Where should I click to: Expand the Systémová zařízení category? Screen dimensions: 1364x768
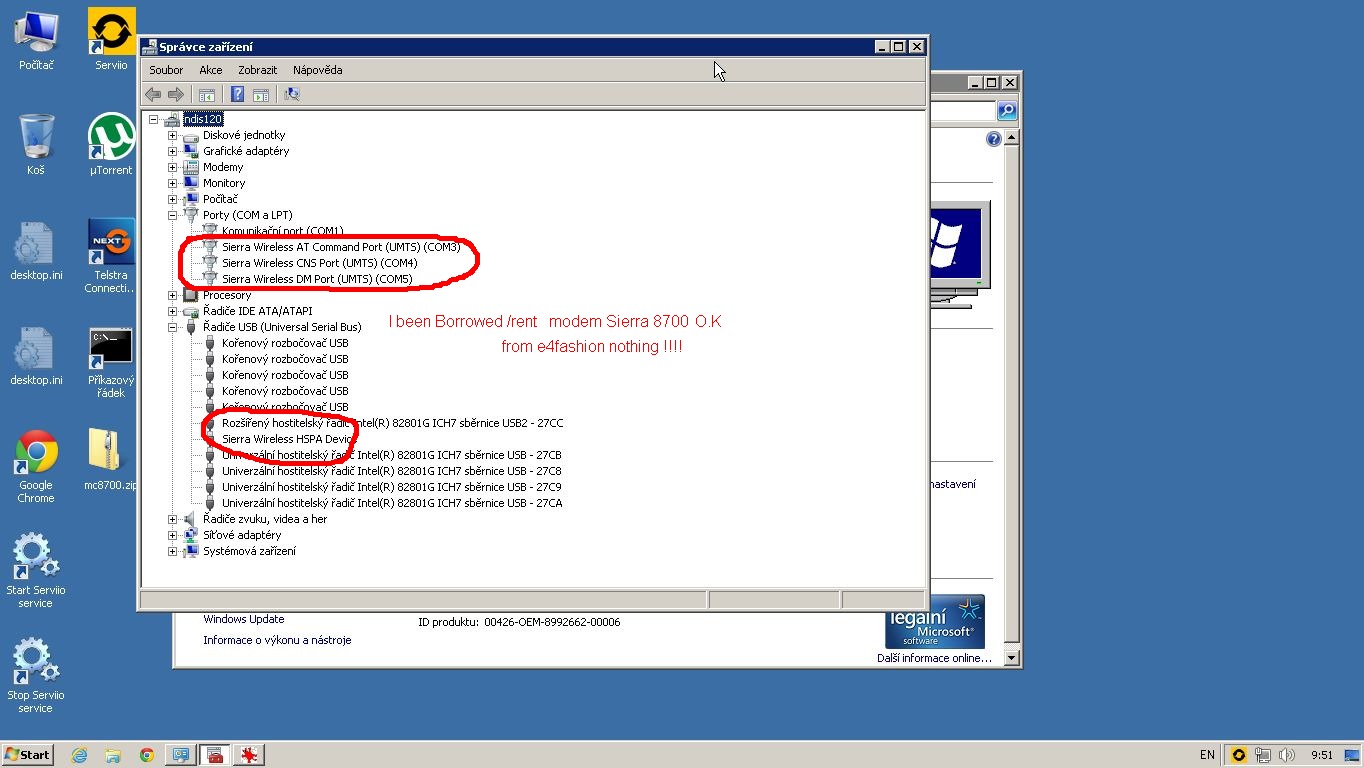(x=172, y=551)
